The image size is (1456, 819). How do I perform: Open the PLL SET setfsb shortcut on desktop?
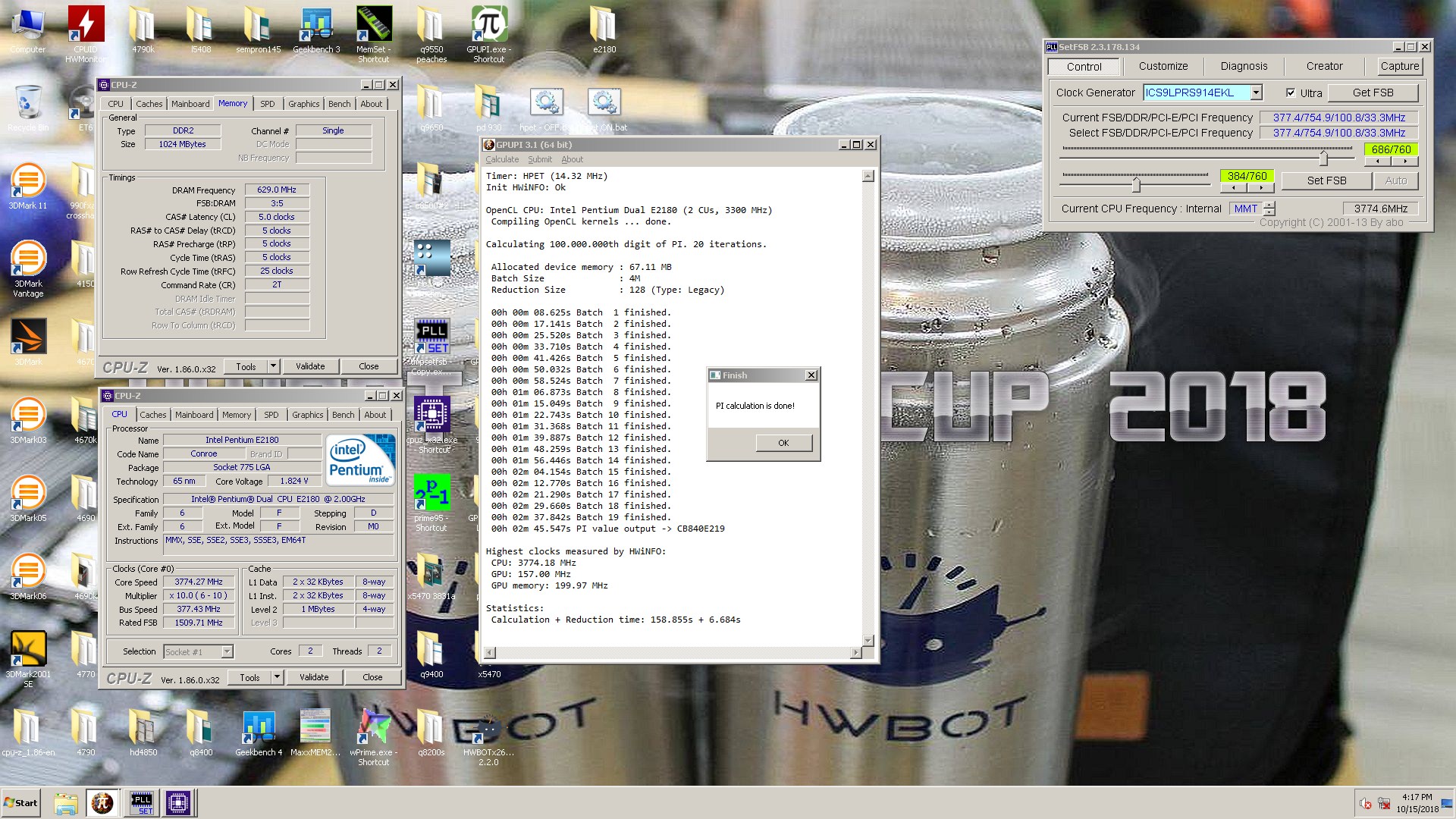click(431, 347)
